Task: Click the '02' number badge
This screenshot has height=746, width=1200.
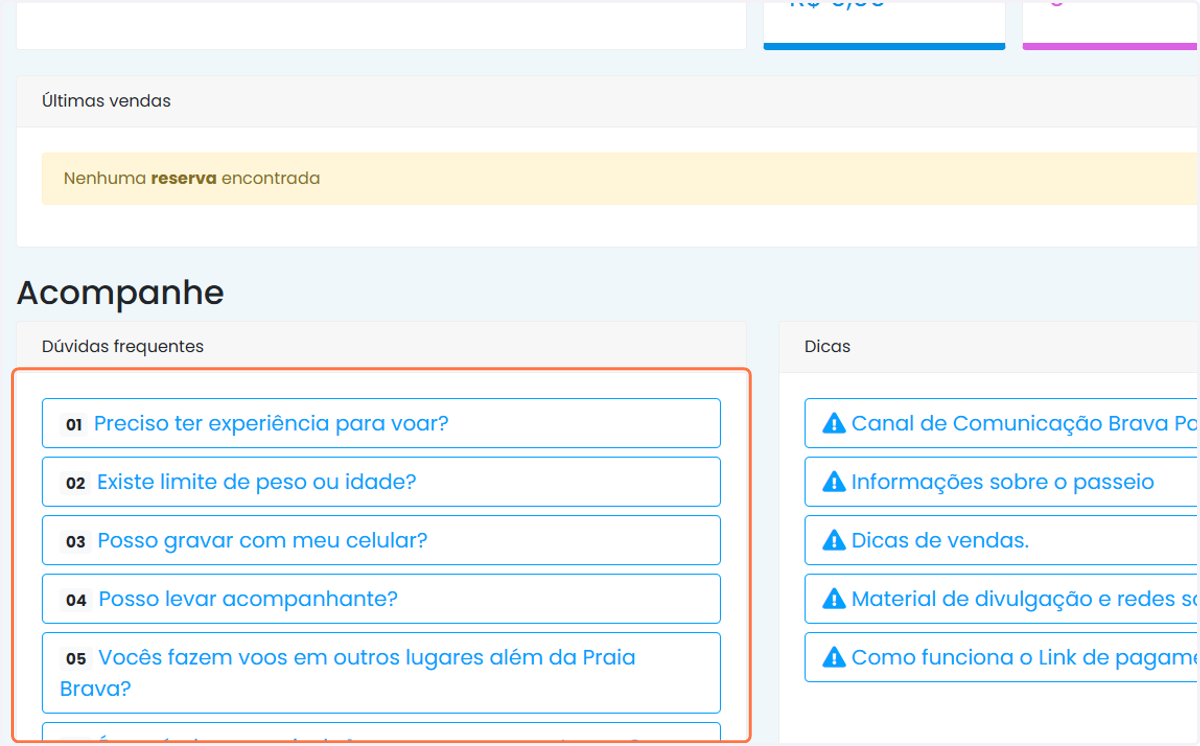Action: 75,483
